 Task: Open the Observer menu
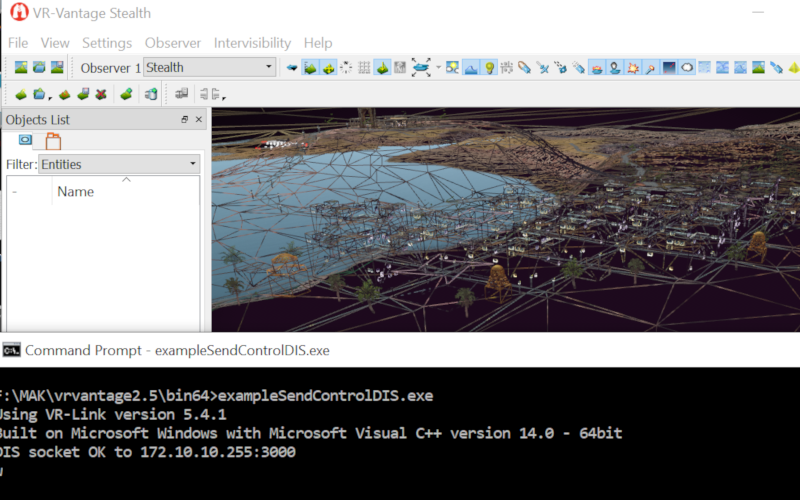tap(173, 43)
